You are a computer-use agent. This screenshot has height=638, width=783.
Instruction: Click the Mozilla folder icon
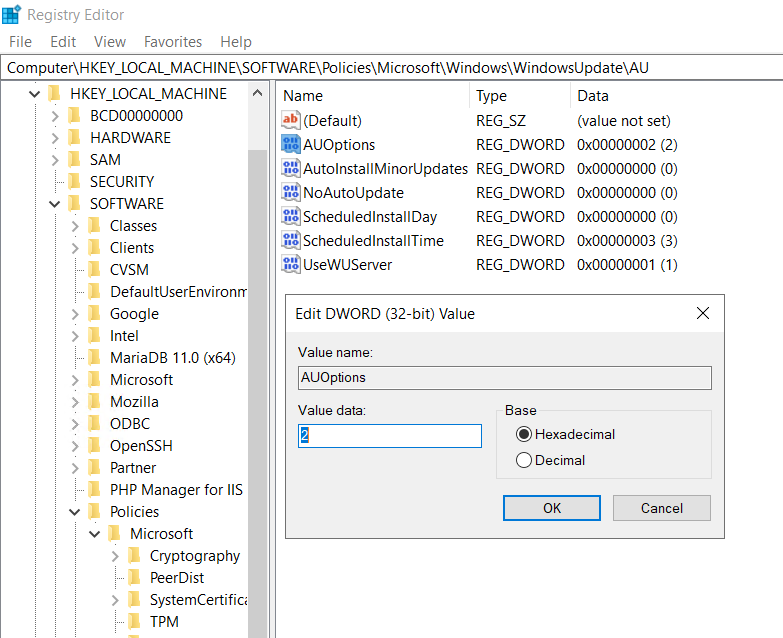(94, 401)
